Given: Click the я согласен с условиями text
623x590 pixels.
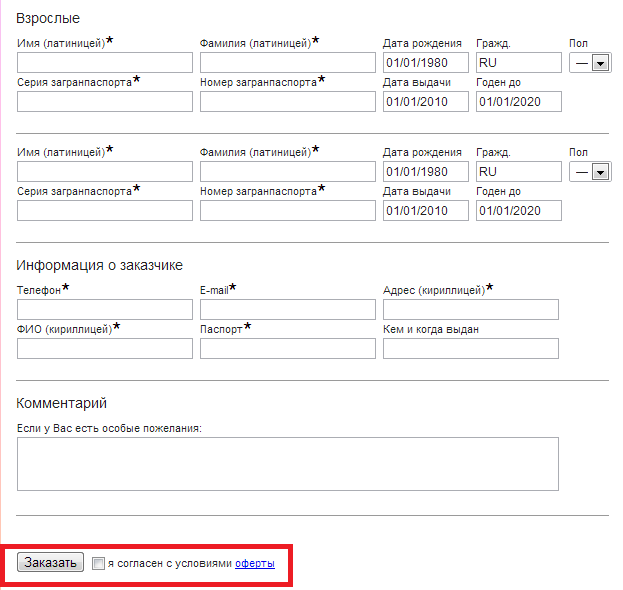Looking at the screenshot, I should click(170, 563).
